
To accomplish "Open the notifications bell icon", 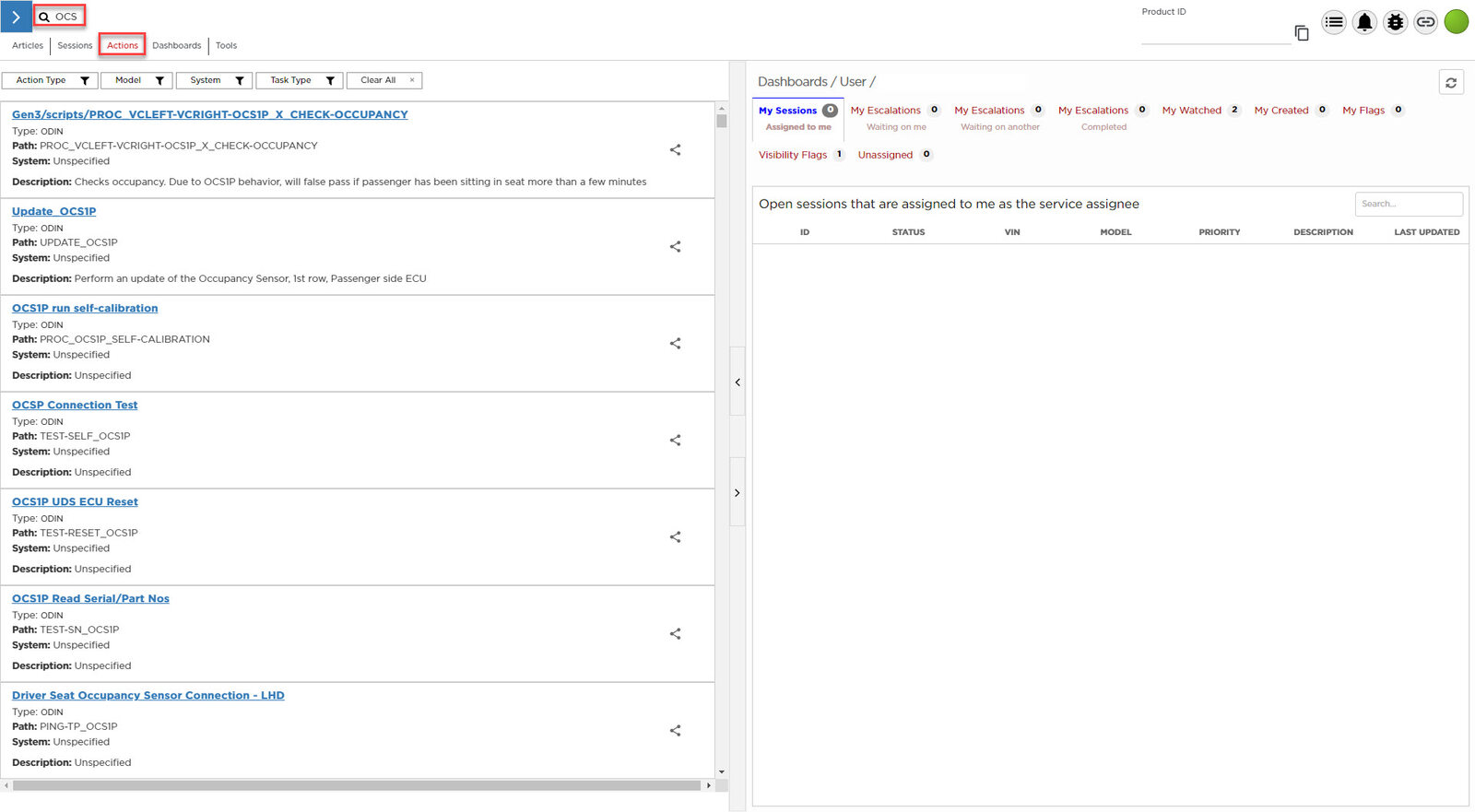I will click(x=1364, y=22).
